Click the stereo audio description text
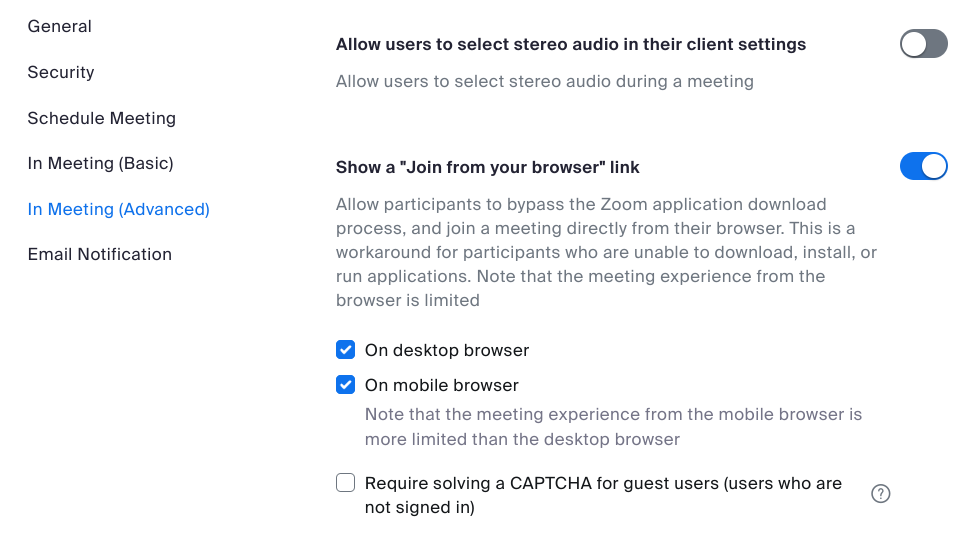This screenshot has height=537, width=964. click(x=545, y=81)
